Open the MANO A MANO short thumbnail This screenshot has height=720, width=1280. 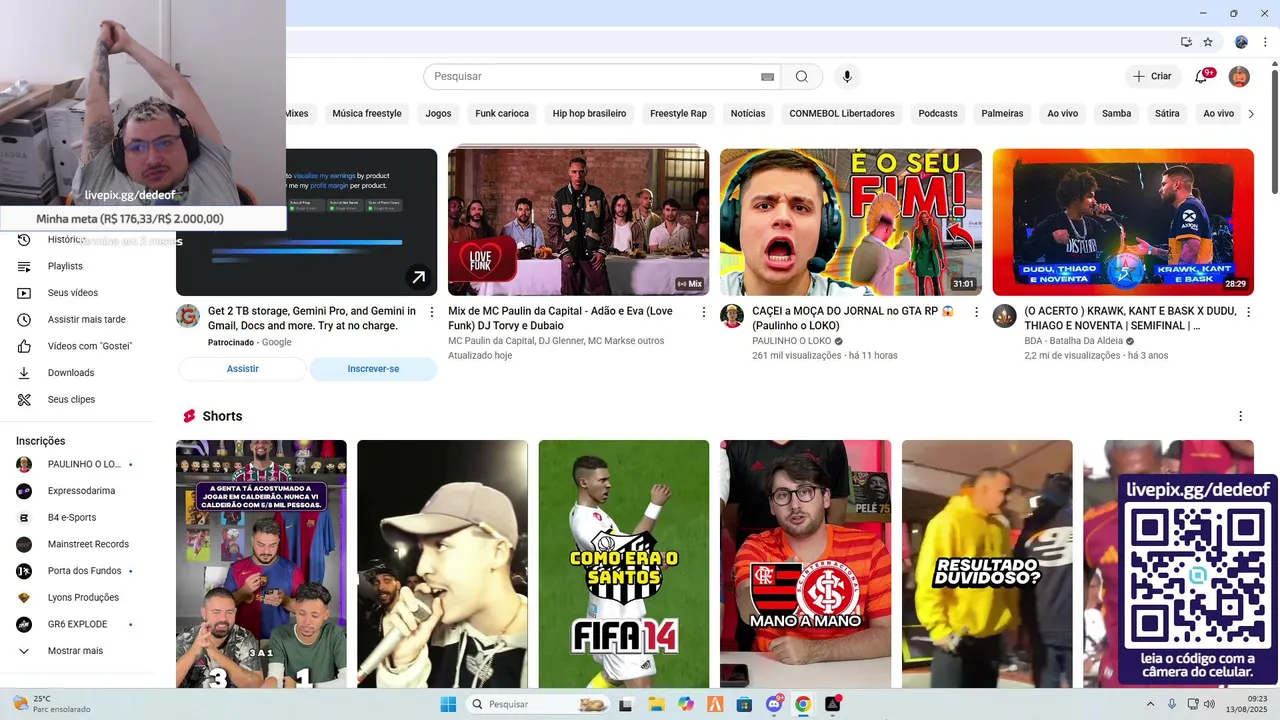coord(806,564)
